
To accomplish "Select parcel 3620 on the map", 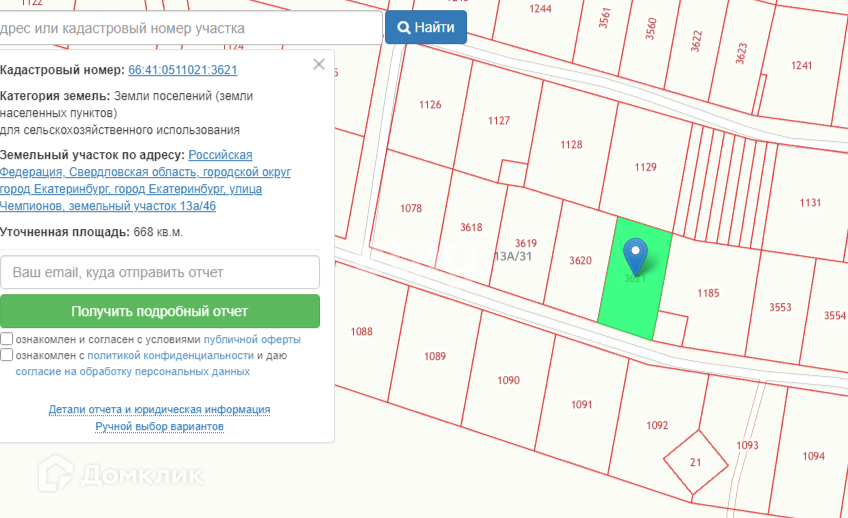I will point(580,261).
